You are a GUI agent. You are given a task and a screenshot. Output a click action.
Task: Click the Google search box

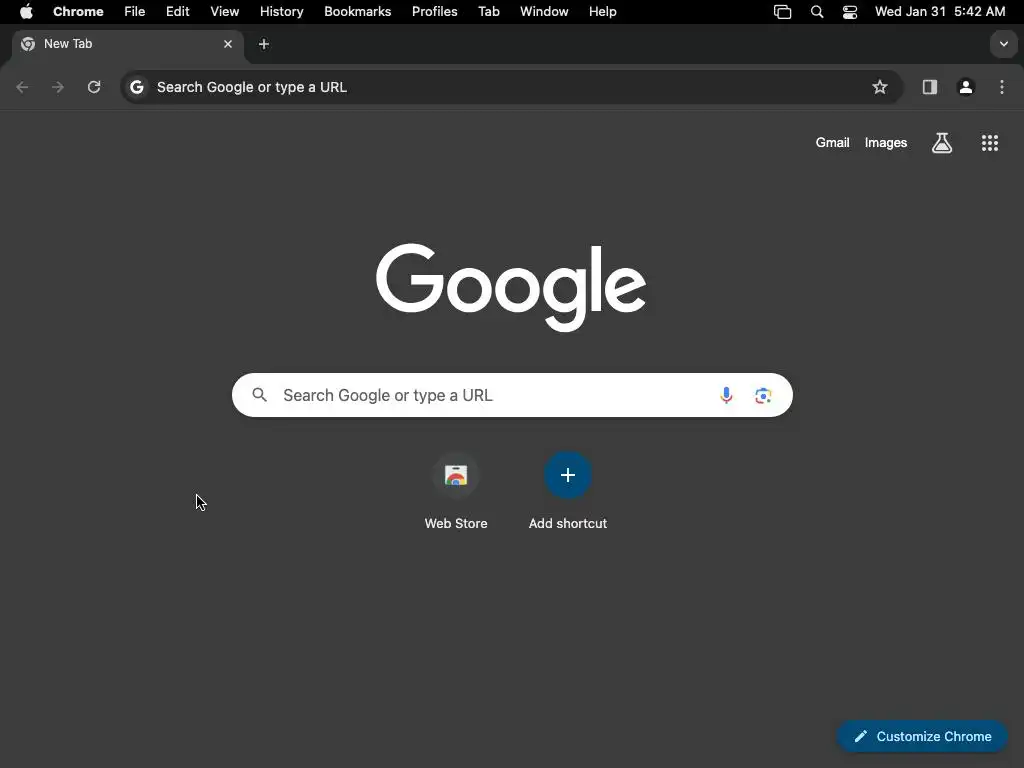click(x=512, y=395)
